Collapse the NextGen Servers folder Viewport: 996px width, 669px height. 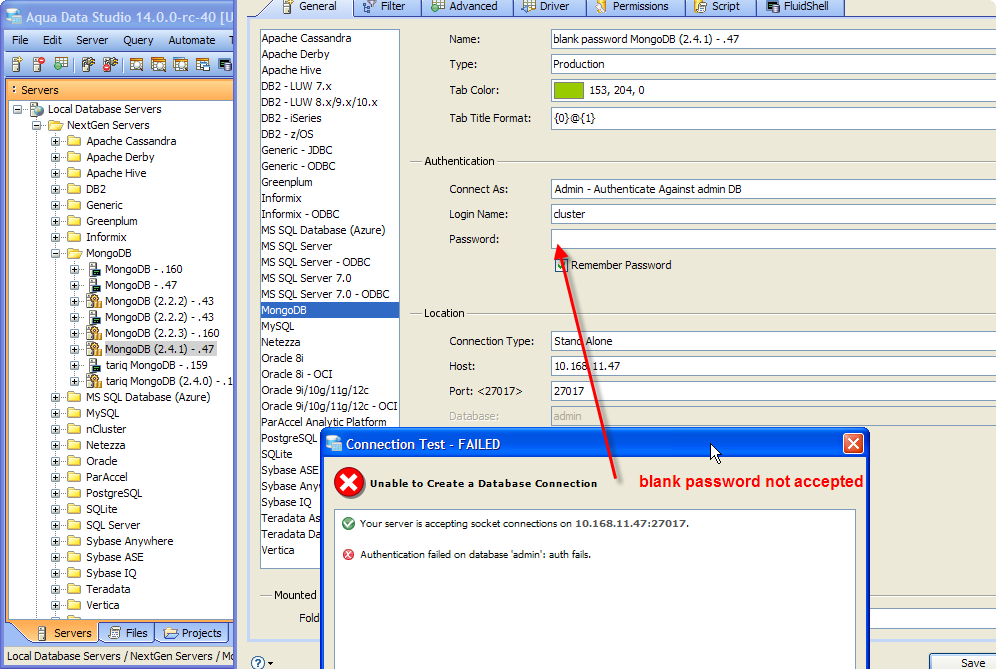[x=37, y=125]
